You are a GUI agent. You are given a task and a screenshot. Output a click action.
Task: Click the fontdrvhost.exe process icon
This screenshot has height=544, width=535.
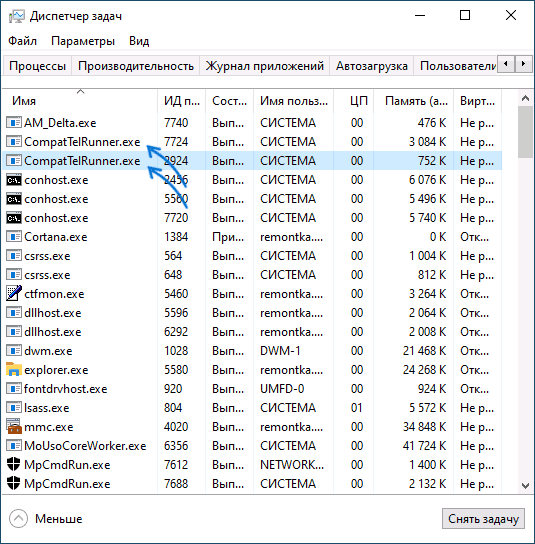14,389
